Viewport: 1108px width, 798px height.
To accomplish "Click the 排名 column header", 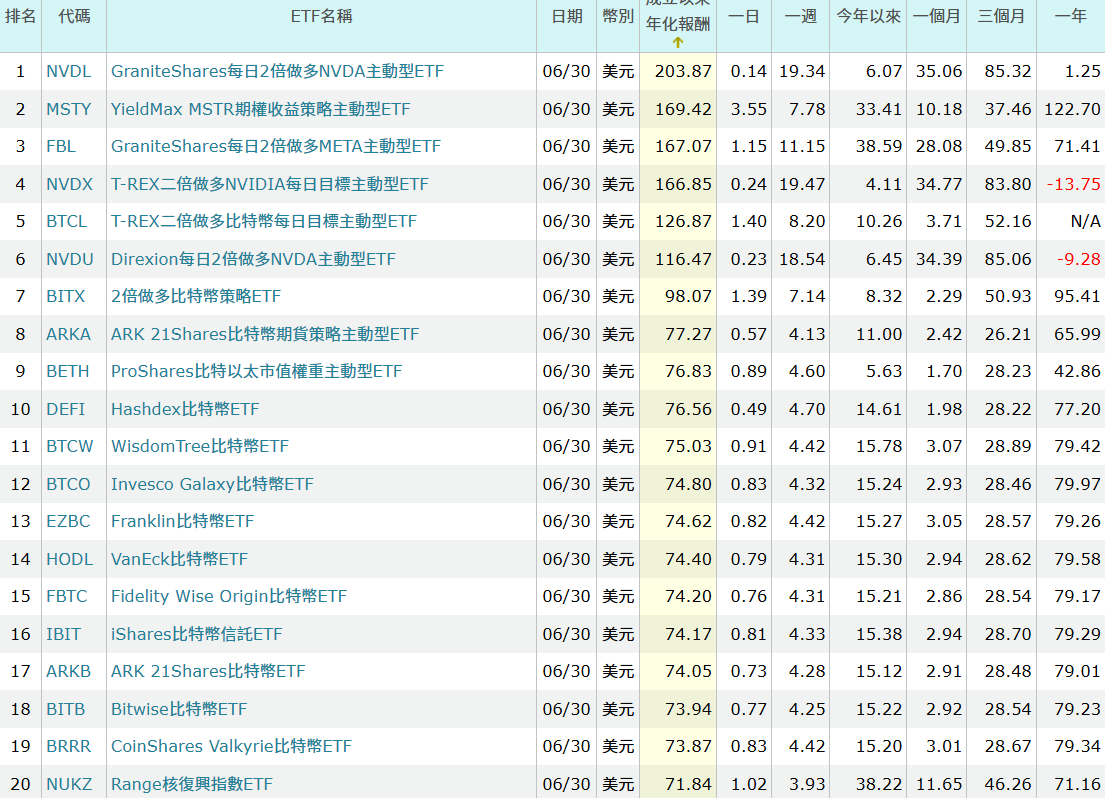I will [x=20, y=16].
